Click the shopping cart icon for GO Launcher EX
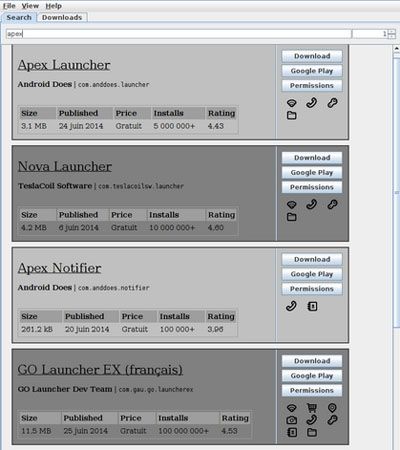The height and width of the screenshot is (450, 400). pyautogui.click(x=312, y=408)
